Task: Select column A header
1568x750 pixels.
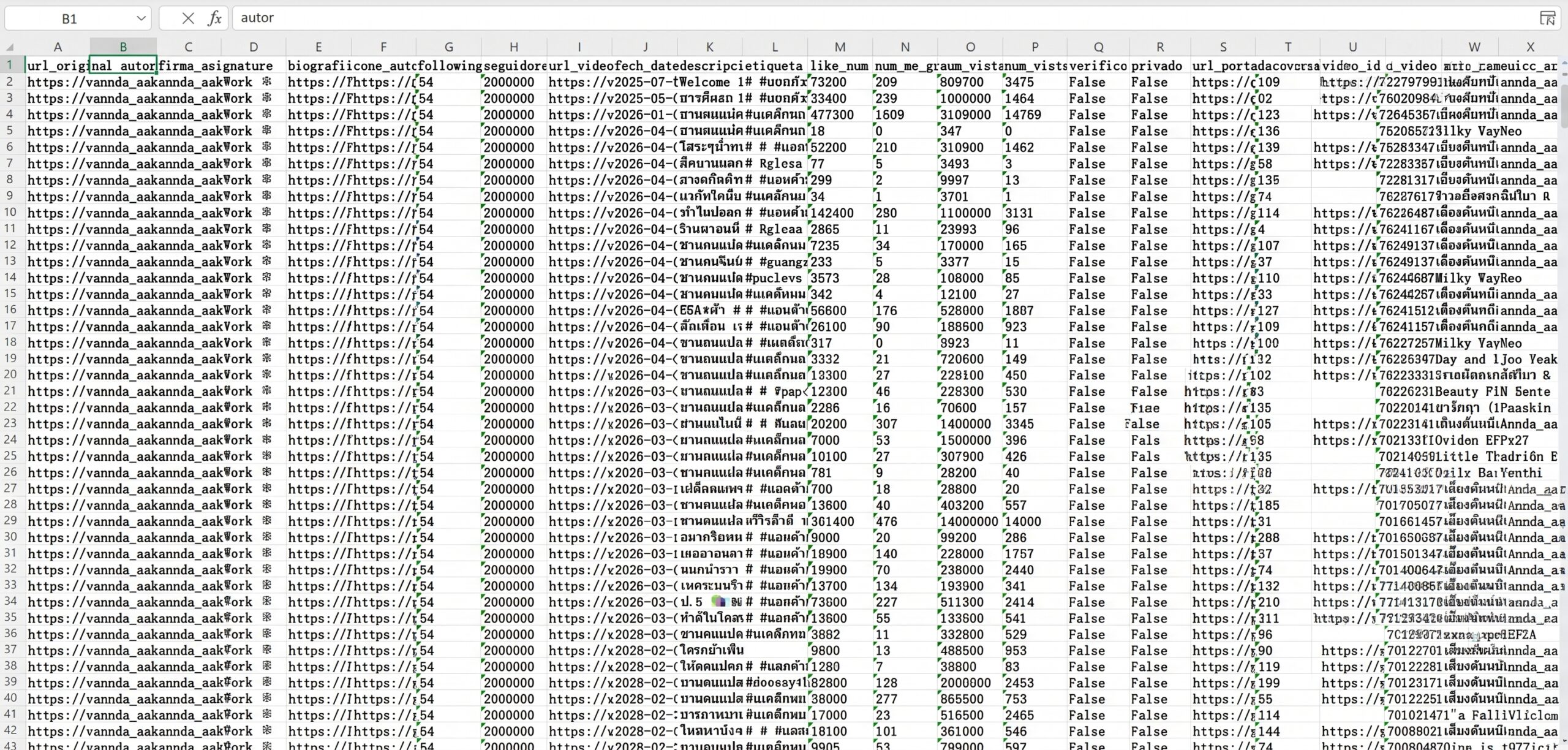Action: coord(58,47)
